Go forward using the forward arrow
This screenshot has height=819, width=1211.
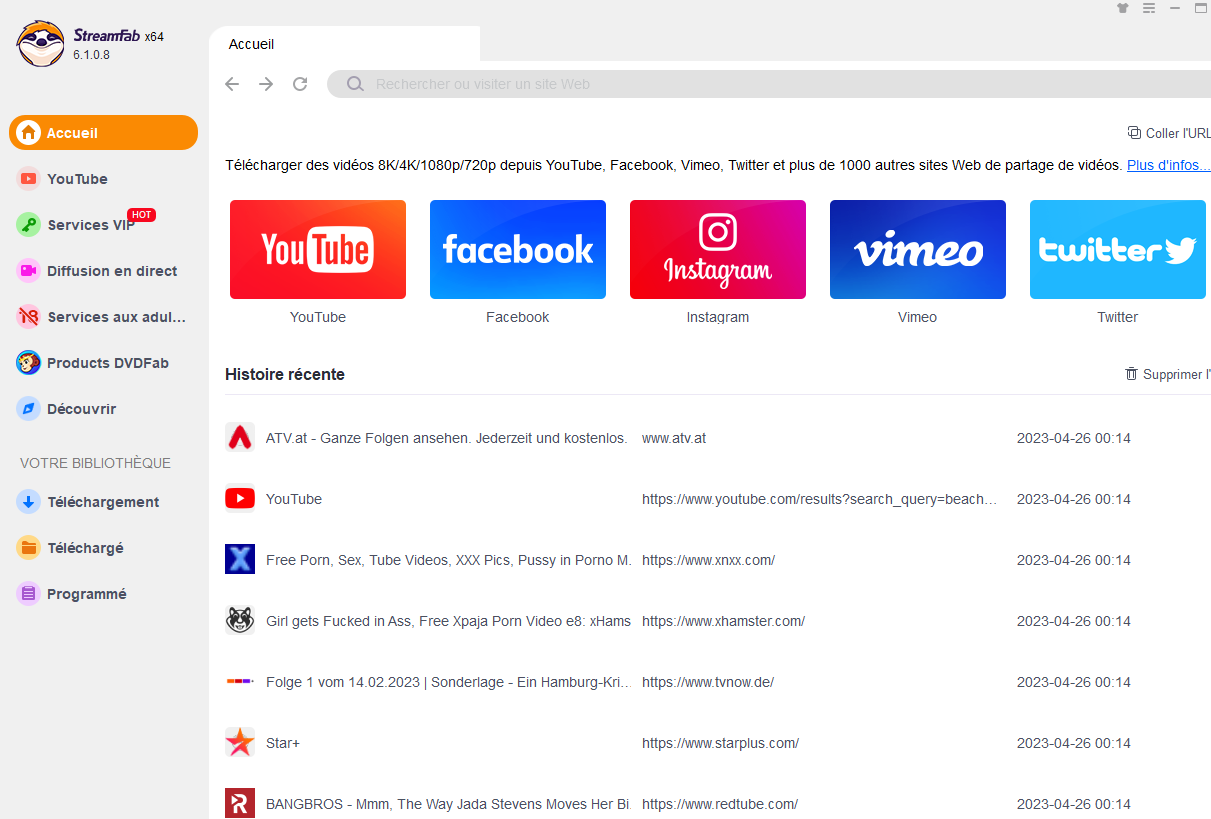266,84
